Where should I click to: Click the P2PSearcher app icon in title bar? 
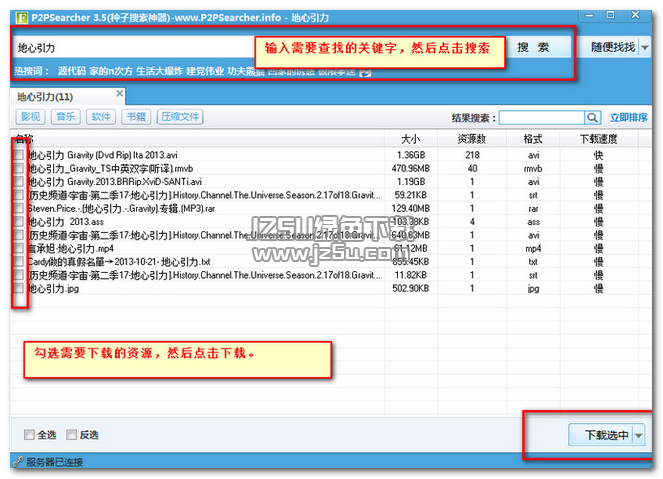coord(21,18)
